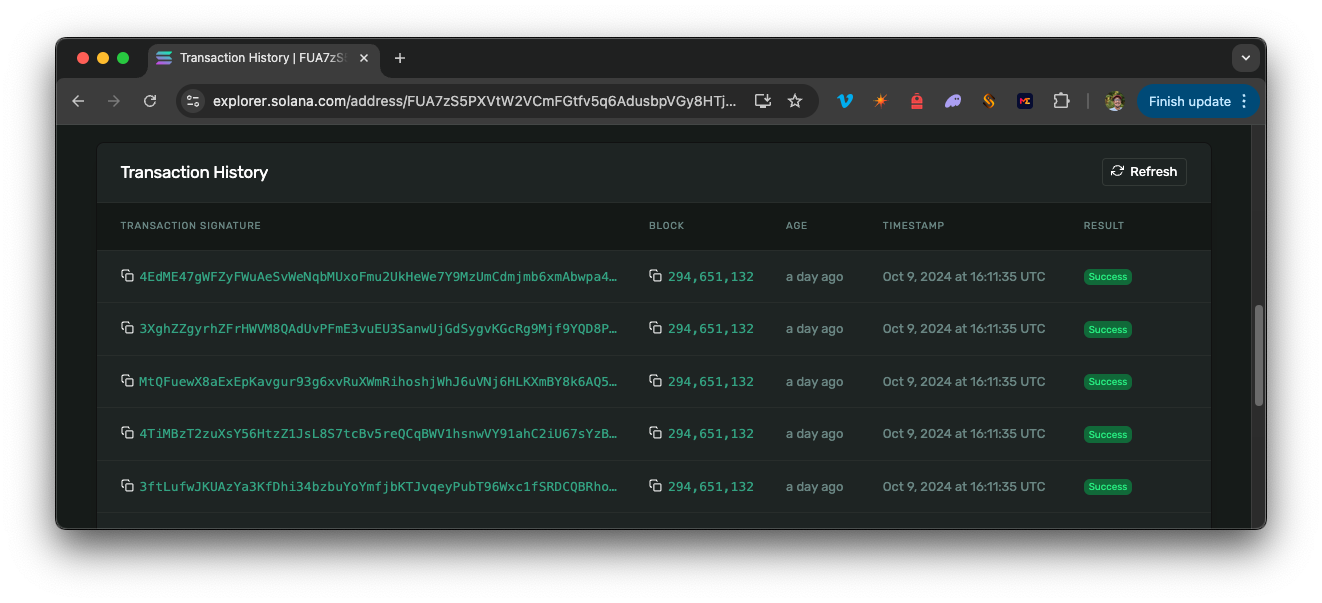Copy block number in the 3ftLufwJ row

[655, 486]
